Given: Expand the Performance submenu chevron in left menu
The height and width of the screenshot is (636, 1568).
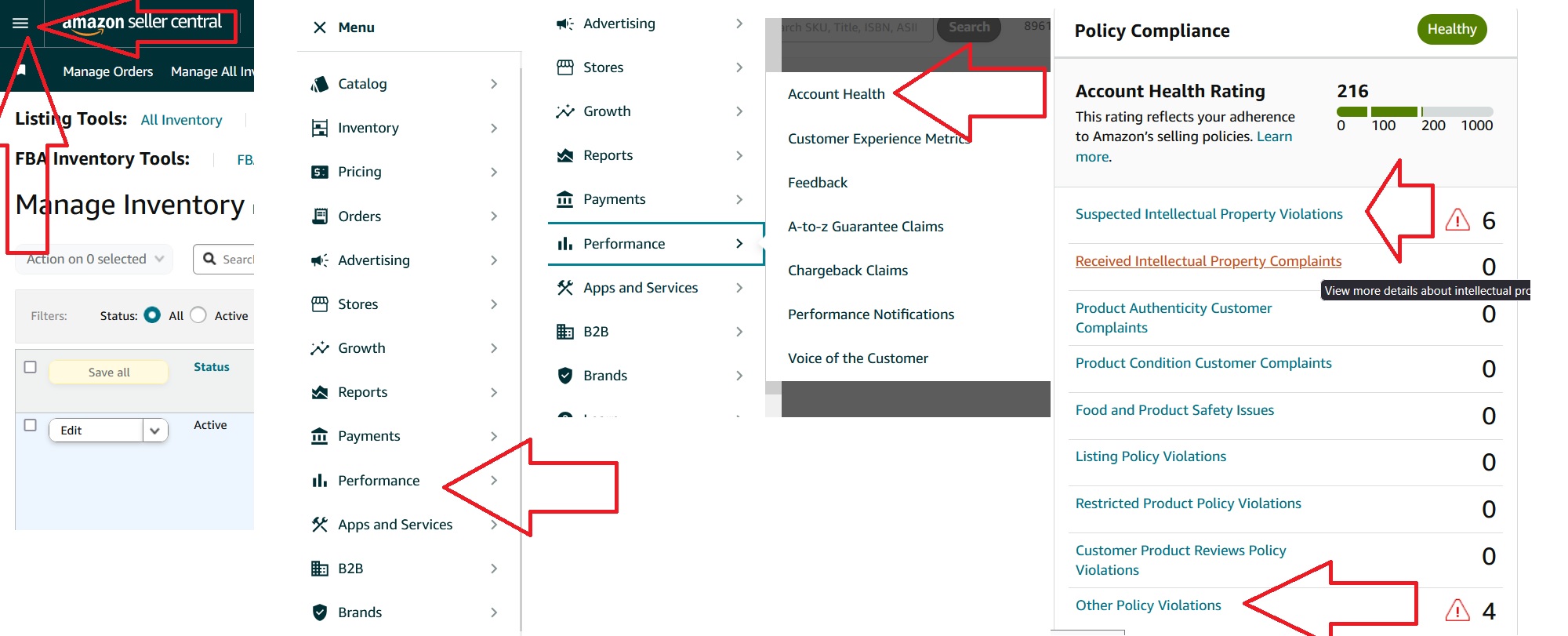Looking at the screenshot, I should coord(494,480).
